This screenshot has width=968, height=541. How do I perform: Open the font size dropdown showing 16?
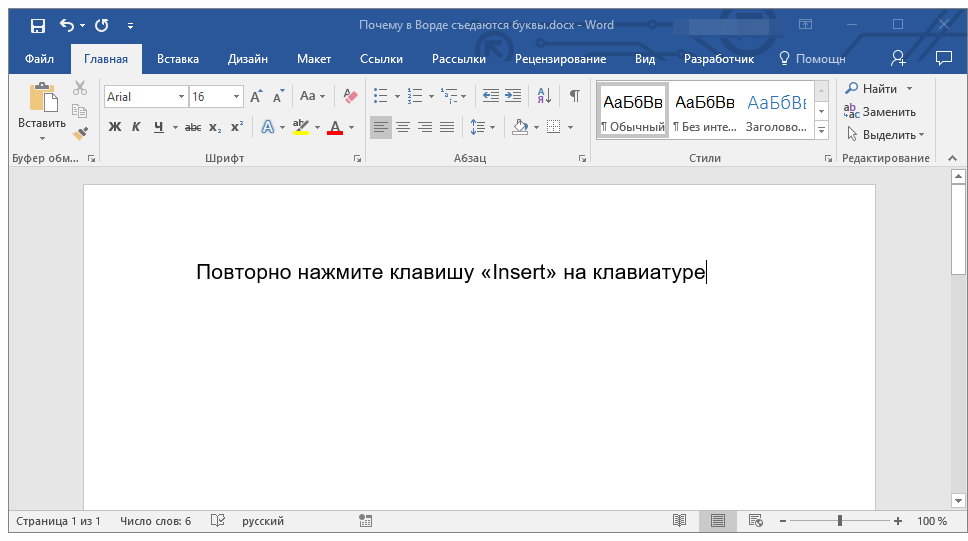point(237,97)
